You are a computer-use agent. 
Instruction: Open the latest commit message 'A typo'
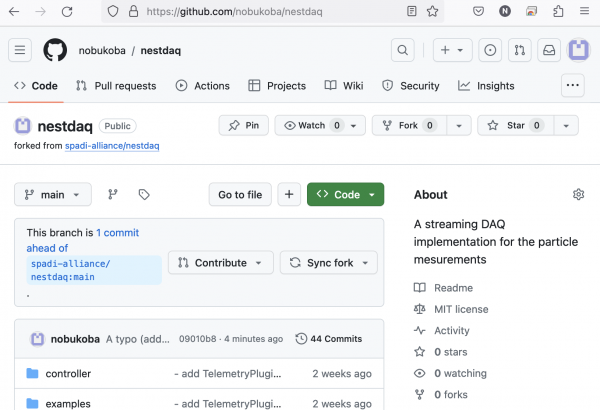(138, 339)
